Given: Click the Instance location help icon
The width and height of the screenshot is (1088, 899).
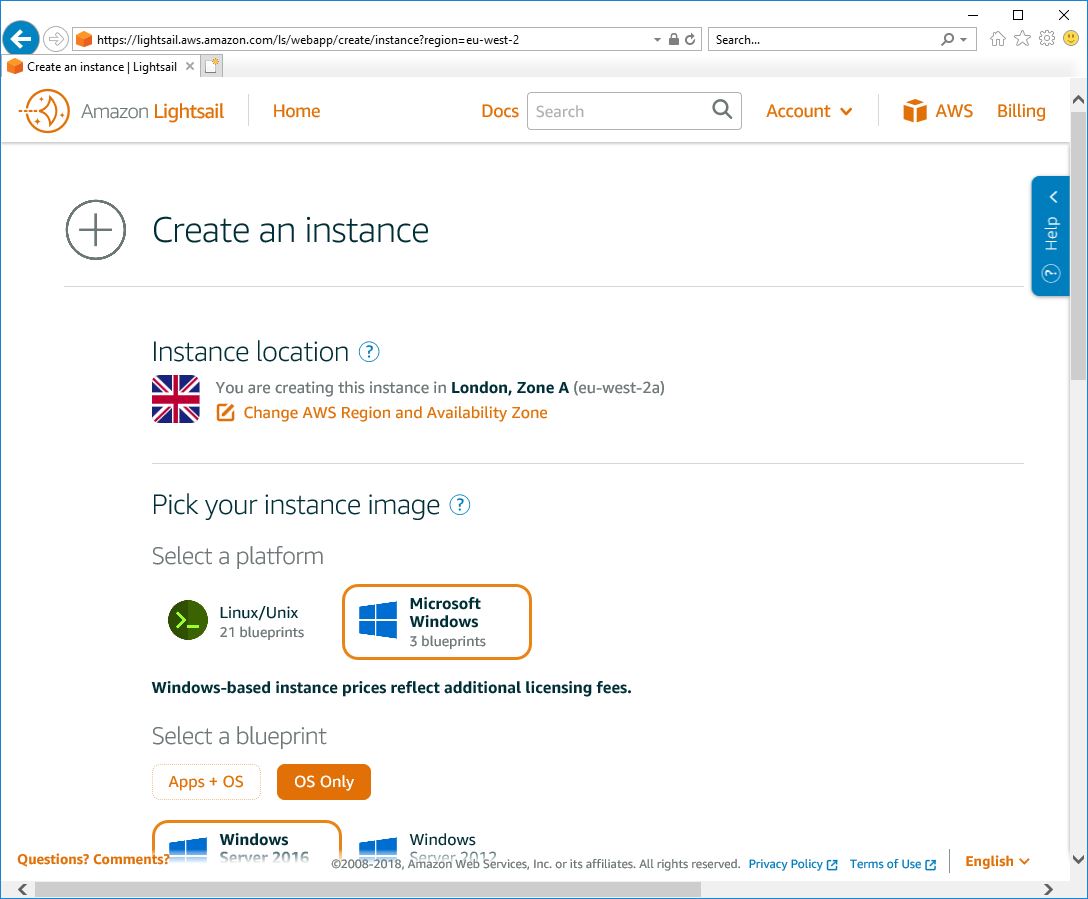Looking at the screenshot, I should [369, 352].
